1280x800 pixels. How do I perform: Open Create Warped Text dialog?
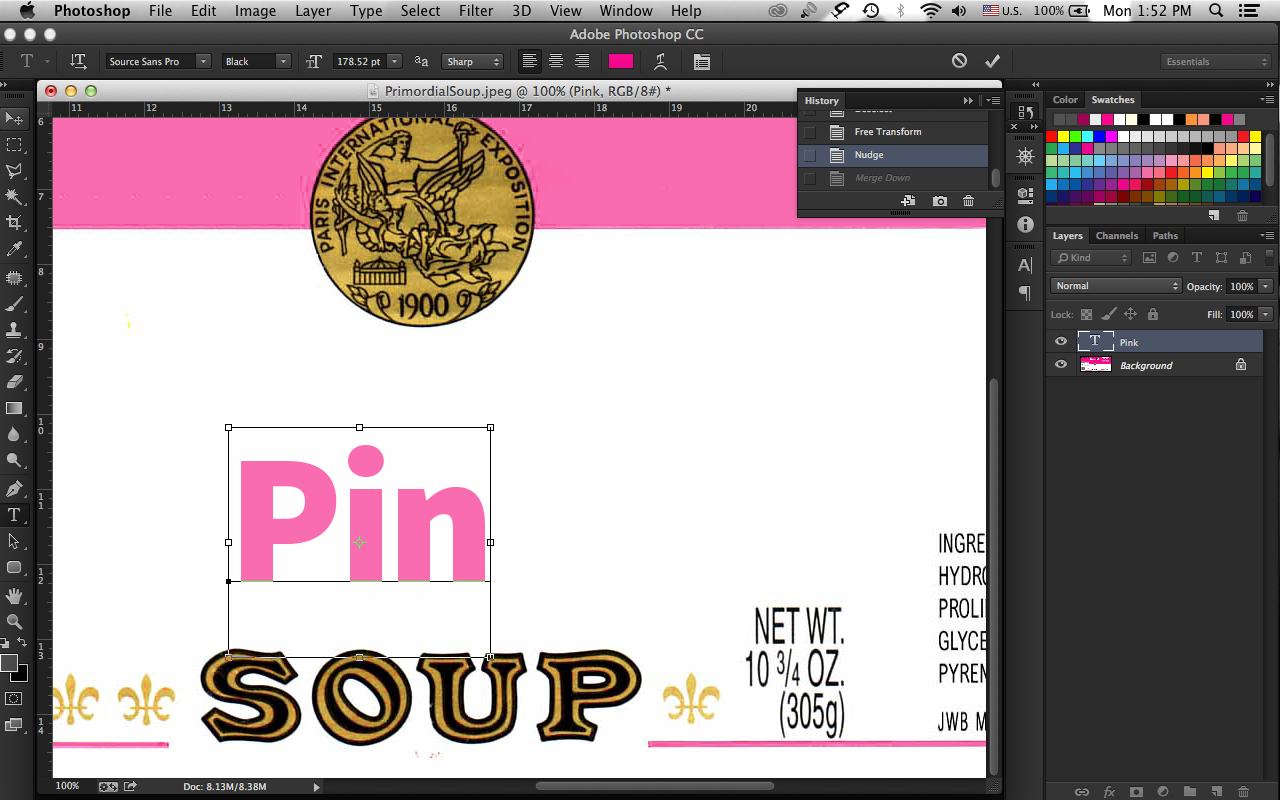pos(661,61)
